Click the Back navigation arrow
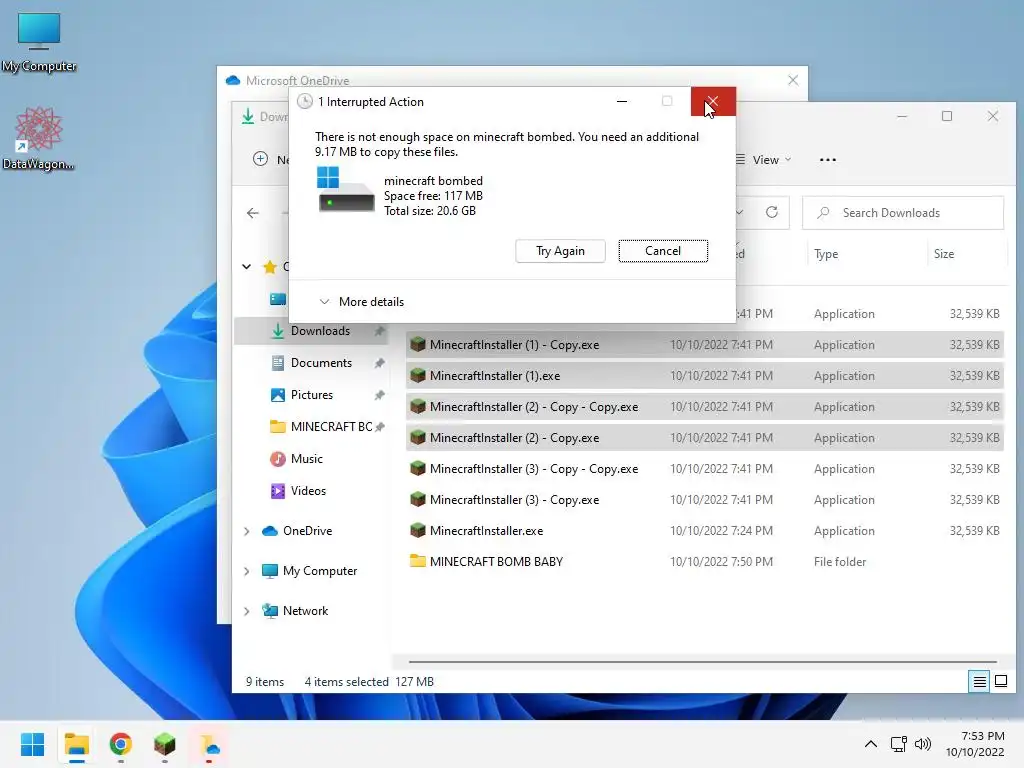This screenshot has height=768, width=1024. click(x=253, y=213)
